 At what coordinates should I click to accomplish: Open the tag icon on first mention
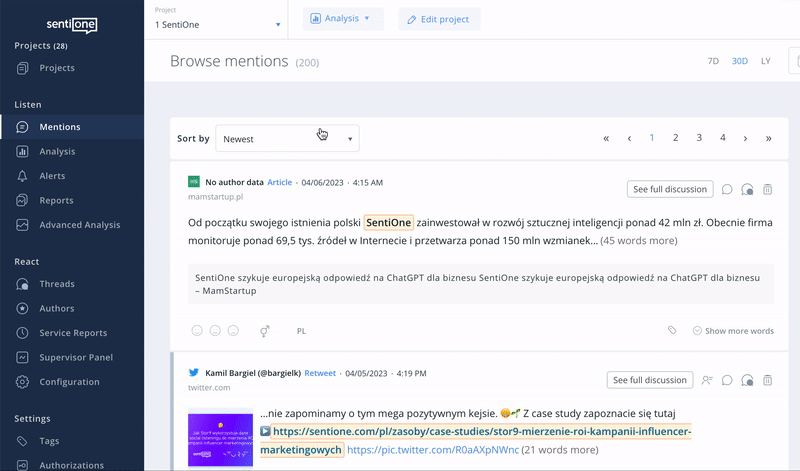(x=673, y=330)
